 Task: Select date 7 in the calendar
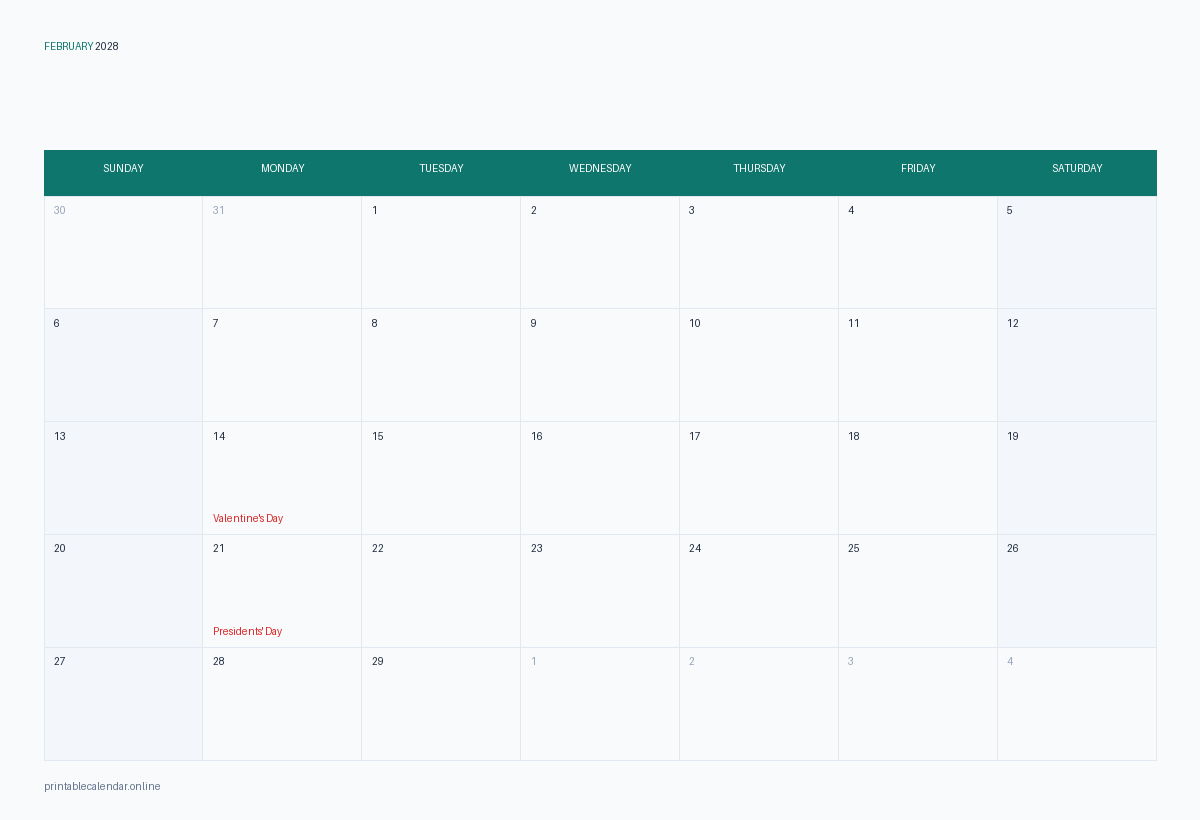282,365
